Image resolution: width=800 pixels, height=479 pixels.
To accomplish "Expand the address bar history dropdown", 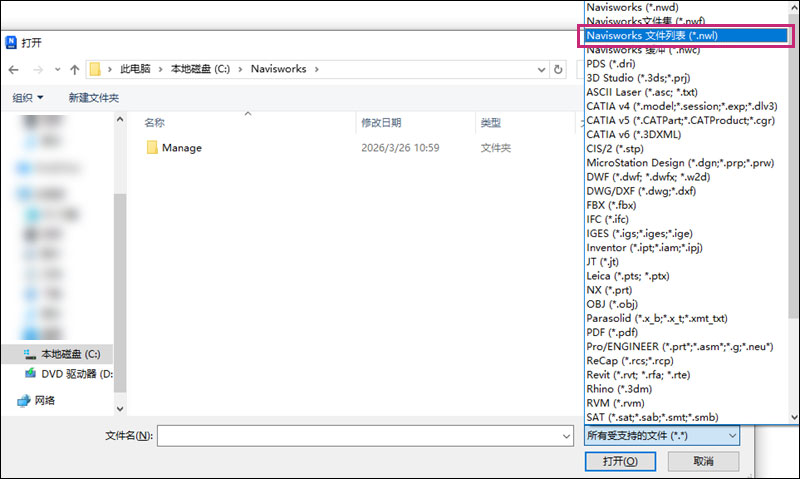I will pos(541,69).
